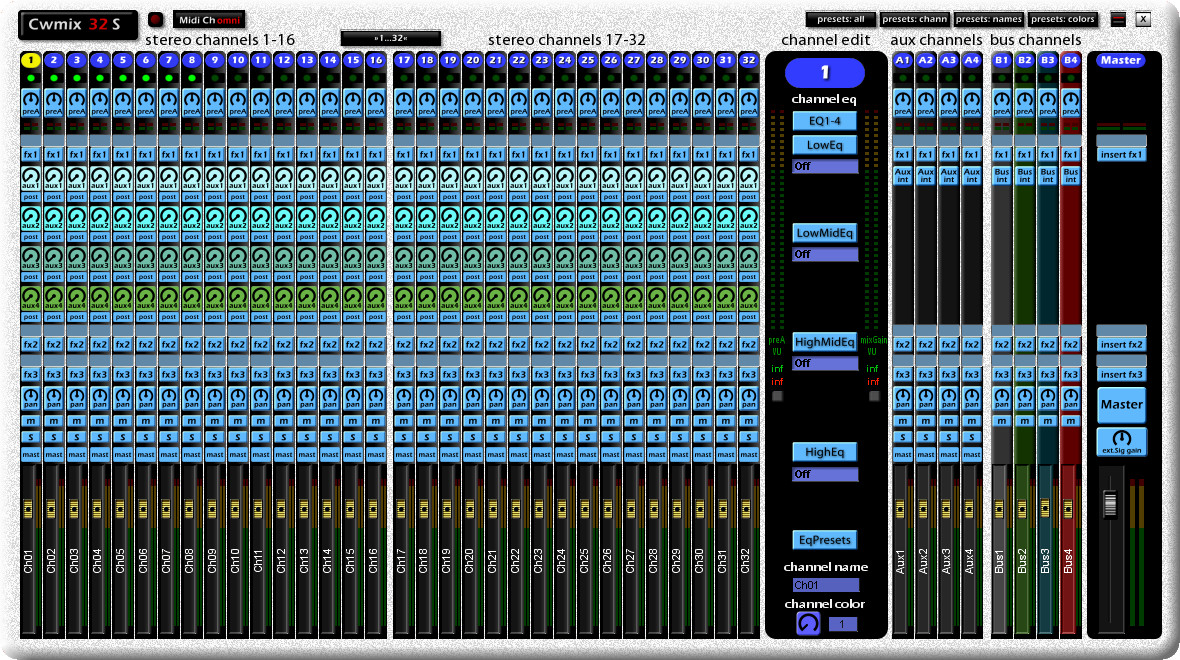The width and height of the screenshot is (1180, 660).
Task: Click the aux1 send knob on channel 5
Action: 121,175
